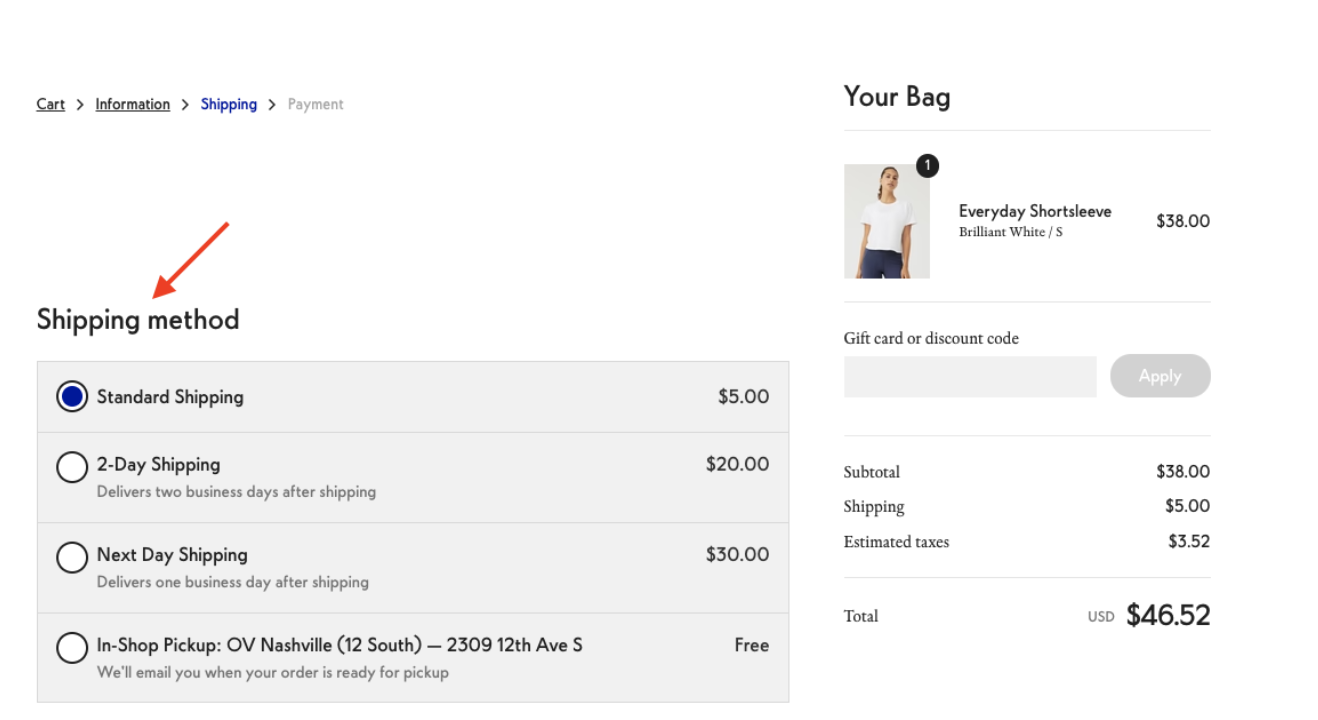This screenshot has width=1318, height=720.
Task: Click the quantity badge on product image
Action: coord(927,165)
